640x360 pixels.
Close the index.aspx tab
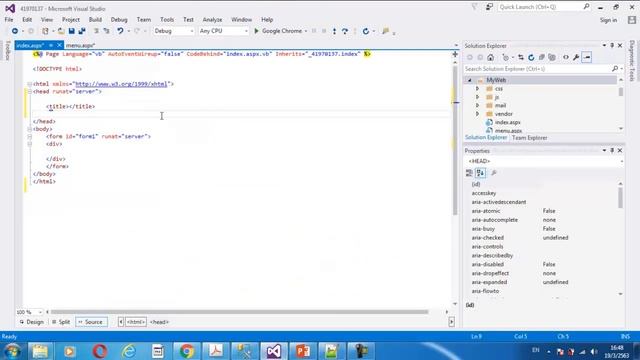click(59, 45)
